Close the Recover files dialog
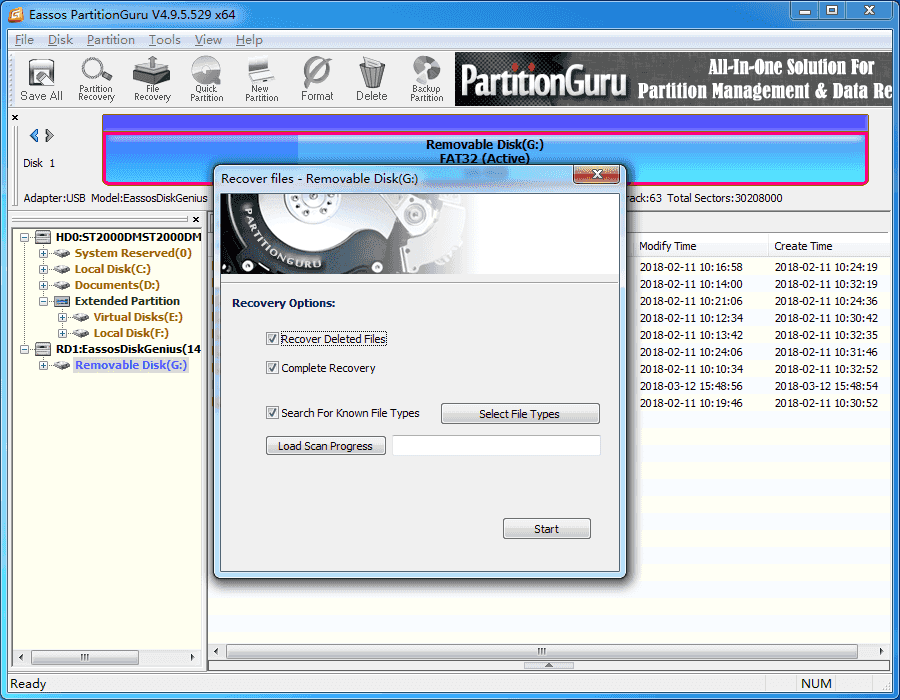 [597, 174]
